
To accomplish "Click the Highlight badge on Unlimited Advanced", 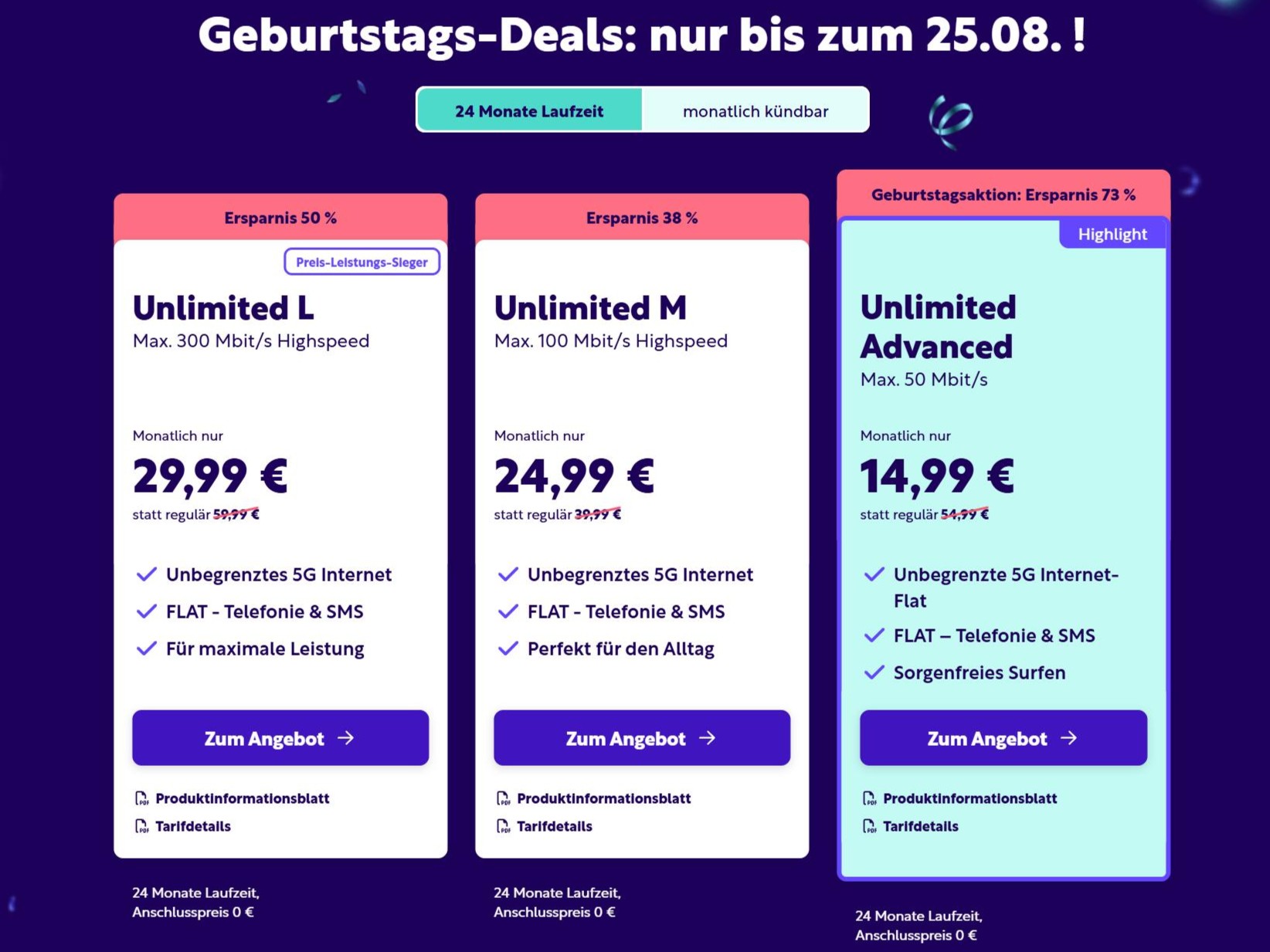I will point(1112,234).
